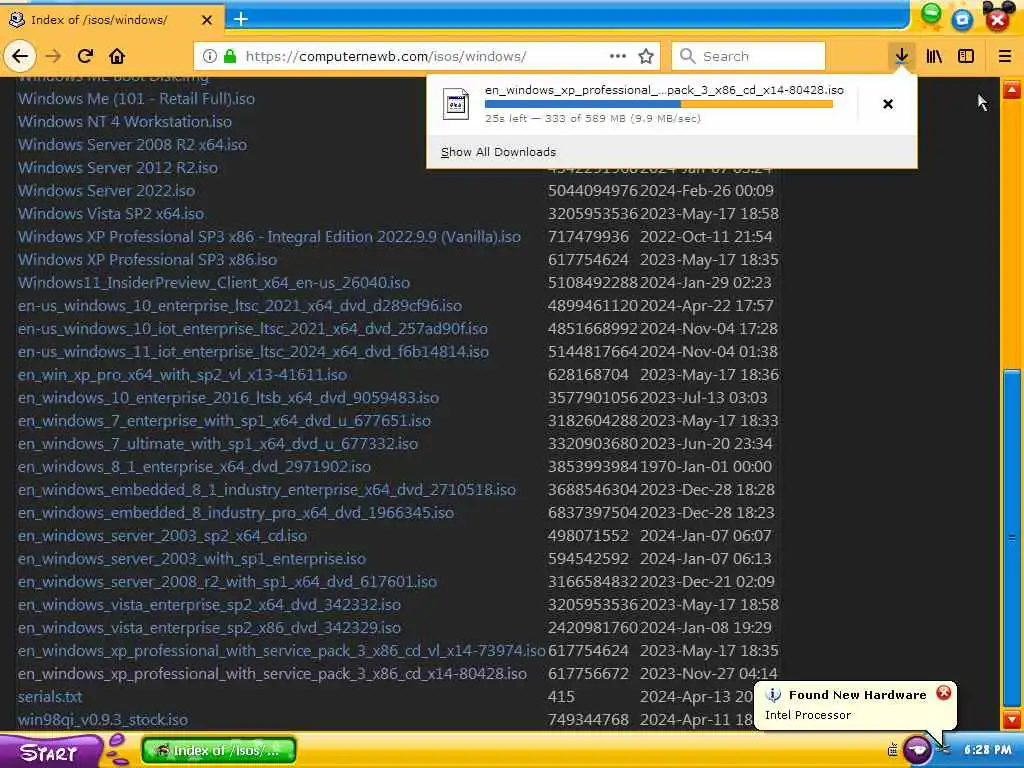
Task: Click the green padlock security icon
Action: (x=229, y=56)
